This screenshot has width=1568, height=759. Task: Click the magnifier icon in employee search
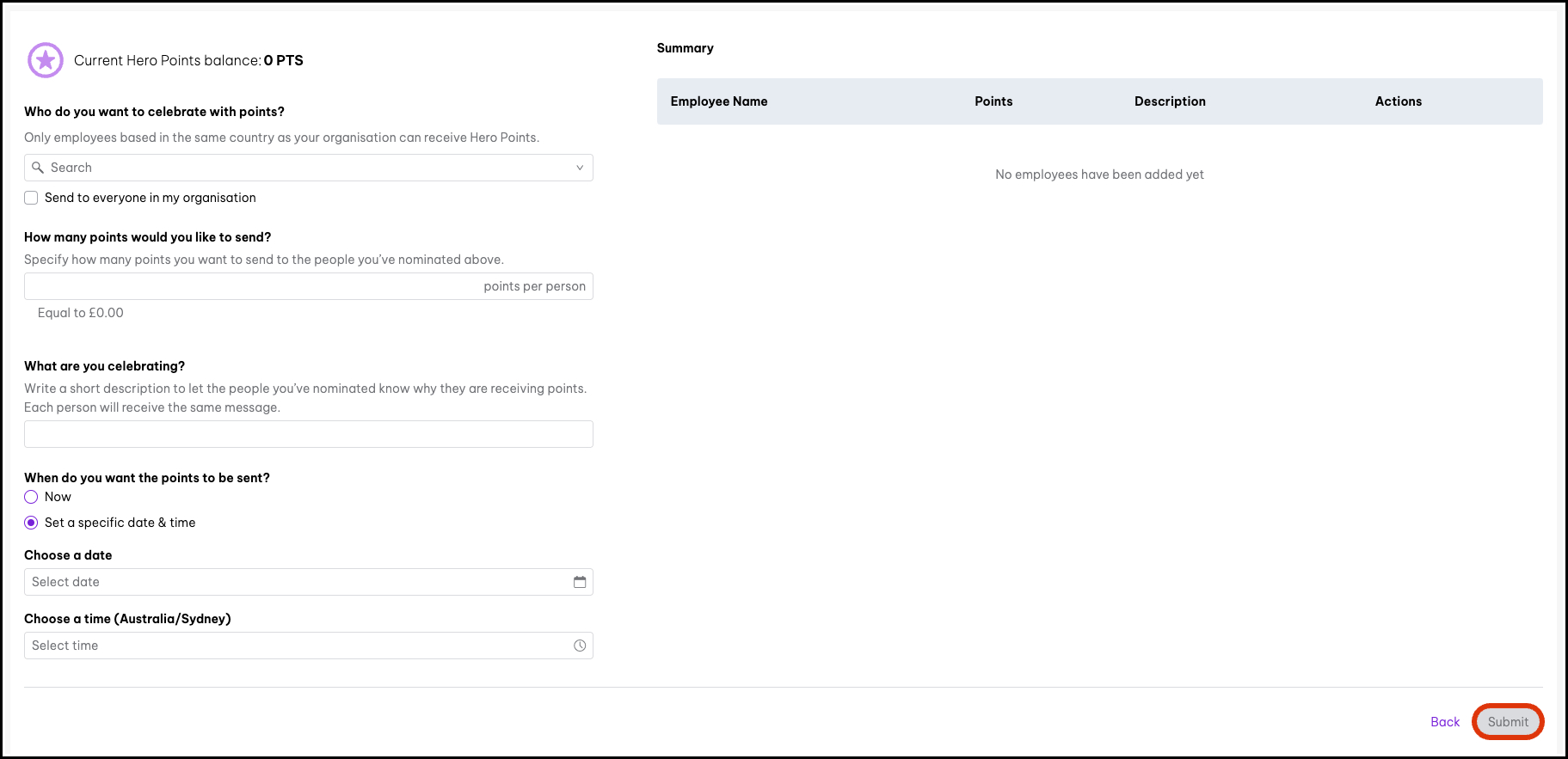38,168
